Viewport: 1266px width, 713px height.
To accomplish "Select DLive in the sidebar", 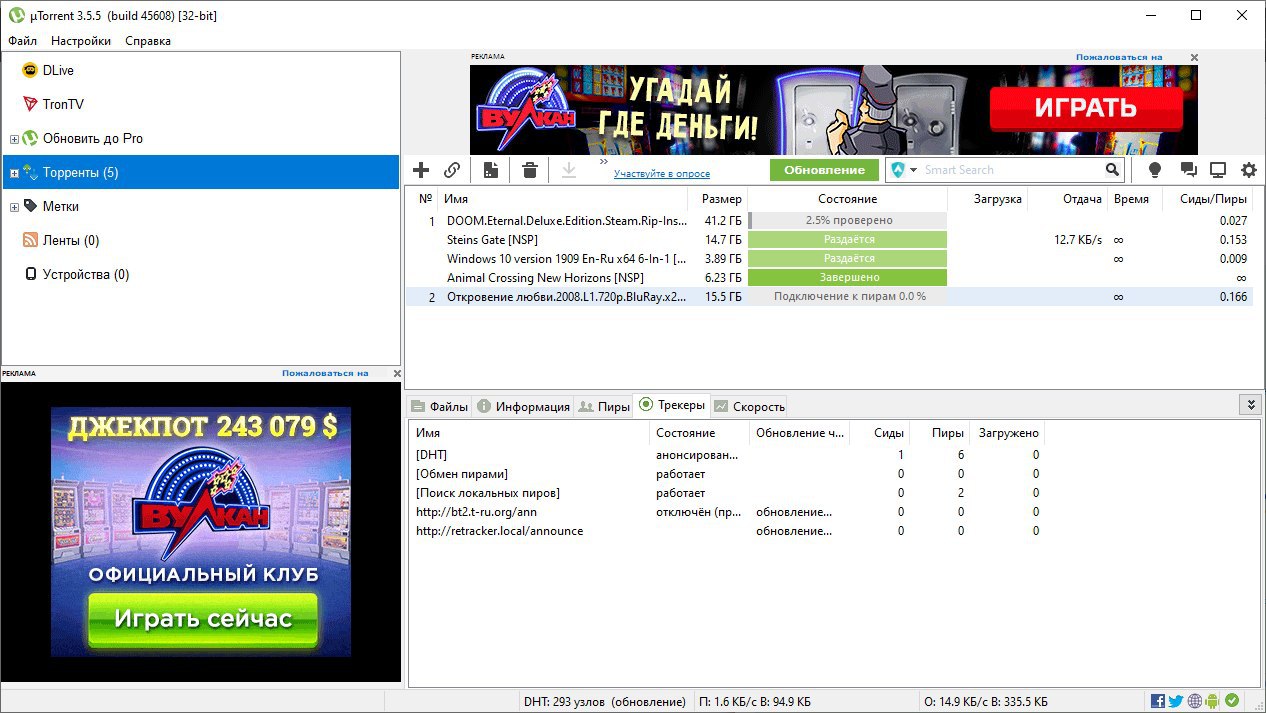I will click(58, 70).
